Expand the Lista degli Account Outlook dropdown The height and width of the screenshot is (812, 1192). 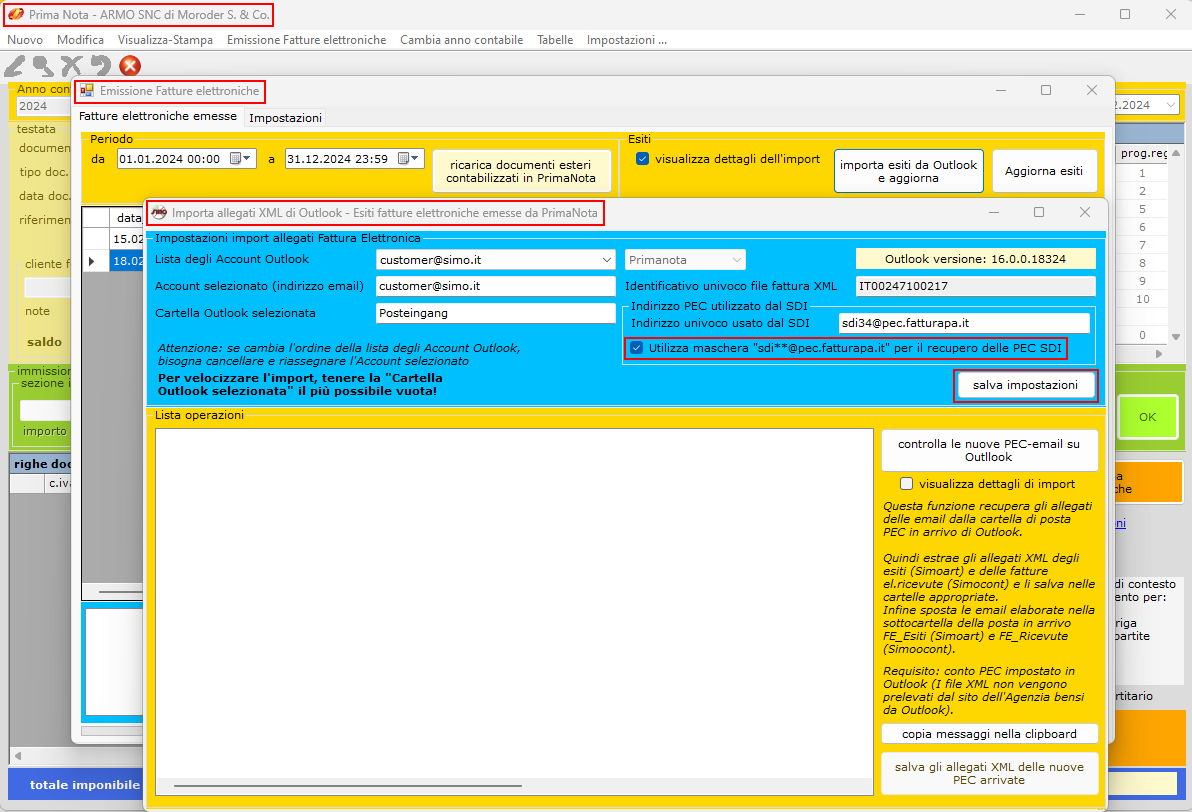click(607, 259)
